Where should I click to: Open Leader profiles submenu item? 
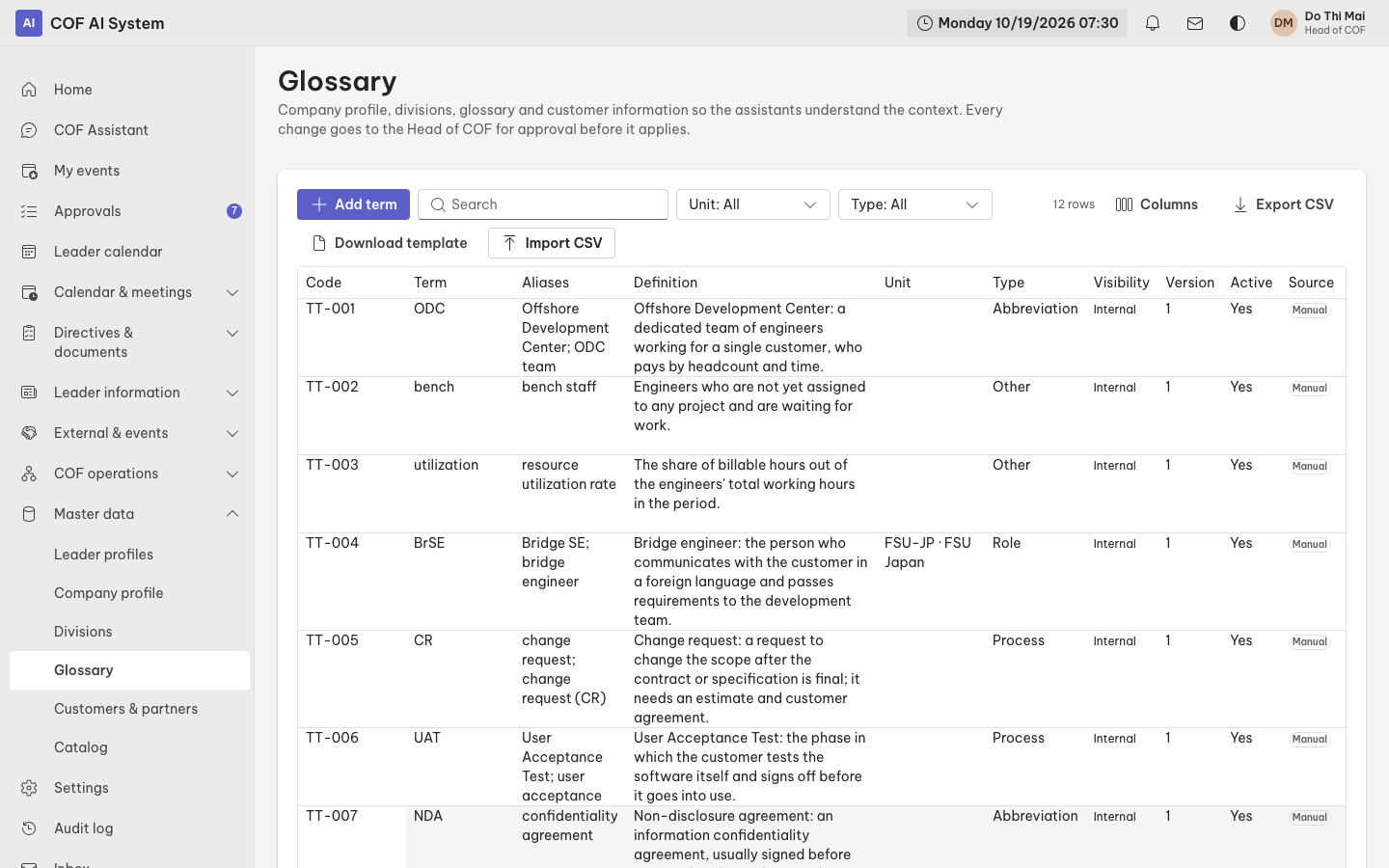point(129,555)
